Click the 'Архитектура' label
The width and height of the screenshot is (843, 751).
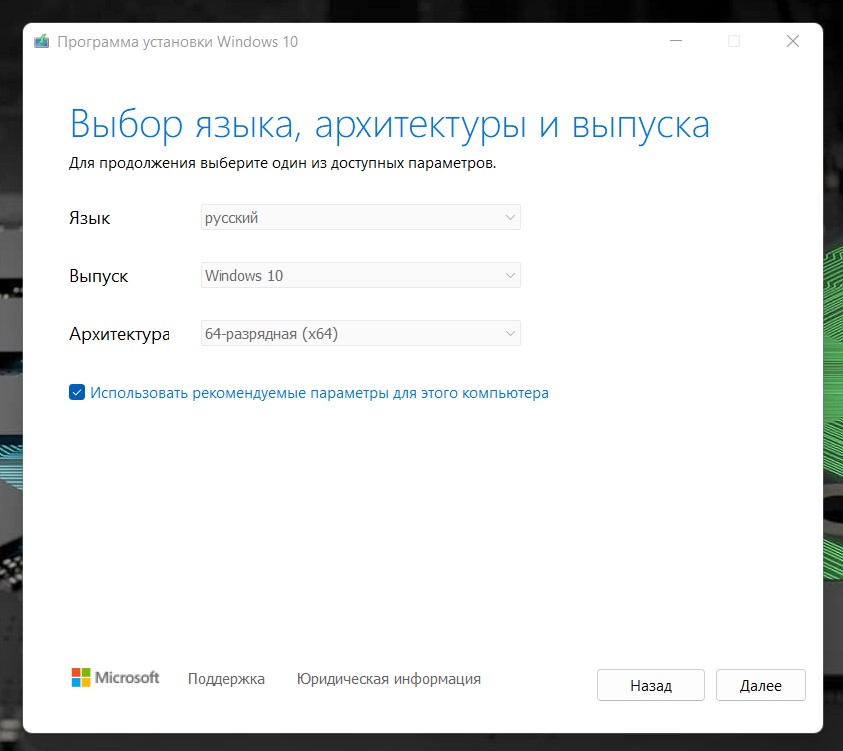(119, 334)
